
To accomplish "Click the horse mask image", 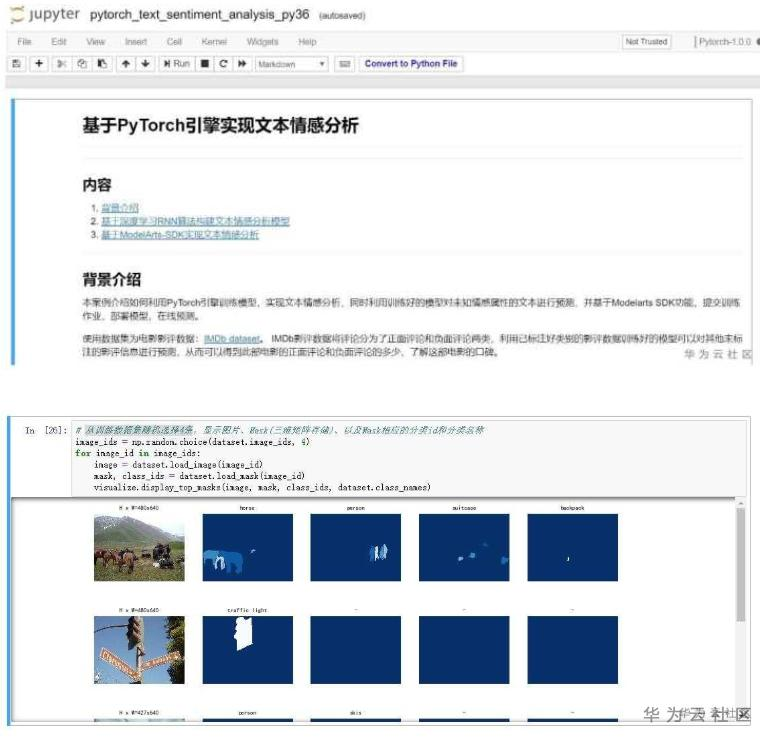I will click(x=248, y=548).
